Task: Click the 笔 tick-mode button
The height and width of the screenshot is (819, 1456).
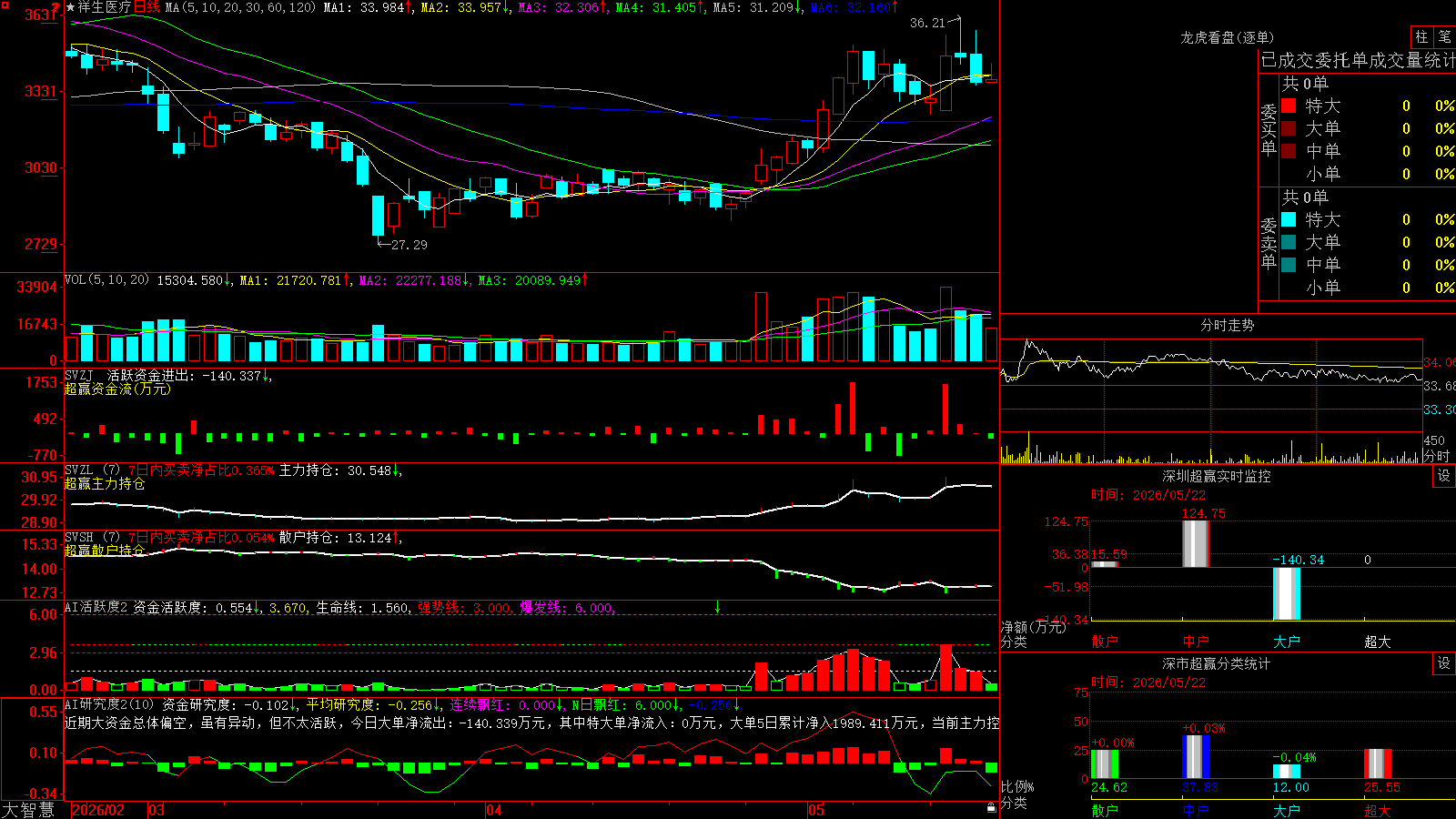Action: click(1444, 36)
